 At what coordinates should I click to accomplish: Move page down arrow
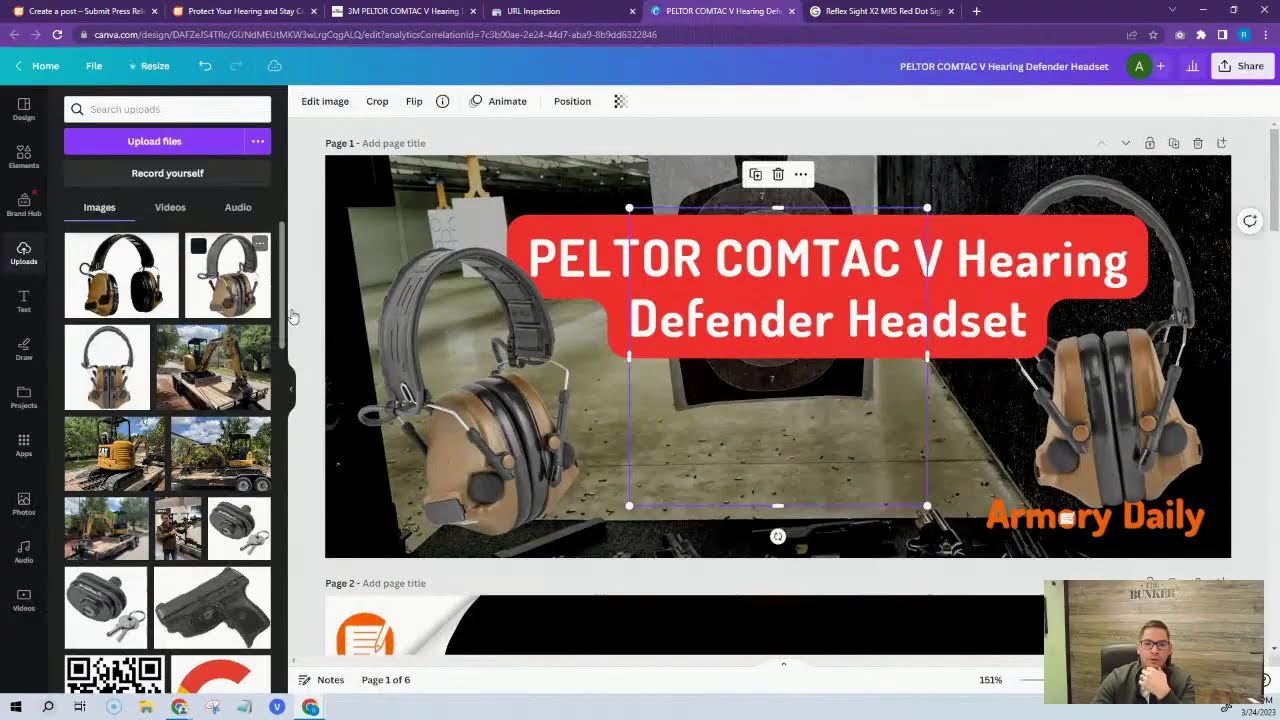coord(1126,143)
